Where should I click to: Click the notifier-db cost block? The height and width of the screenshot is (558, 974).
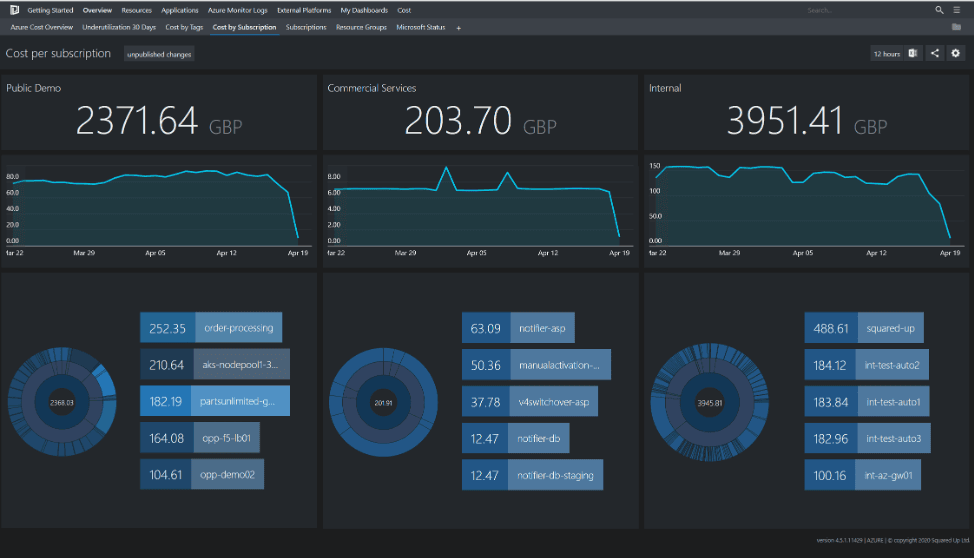click(516, 438)
